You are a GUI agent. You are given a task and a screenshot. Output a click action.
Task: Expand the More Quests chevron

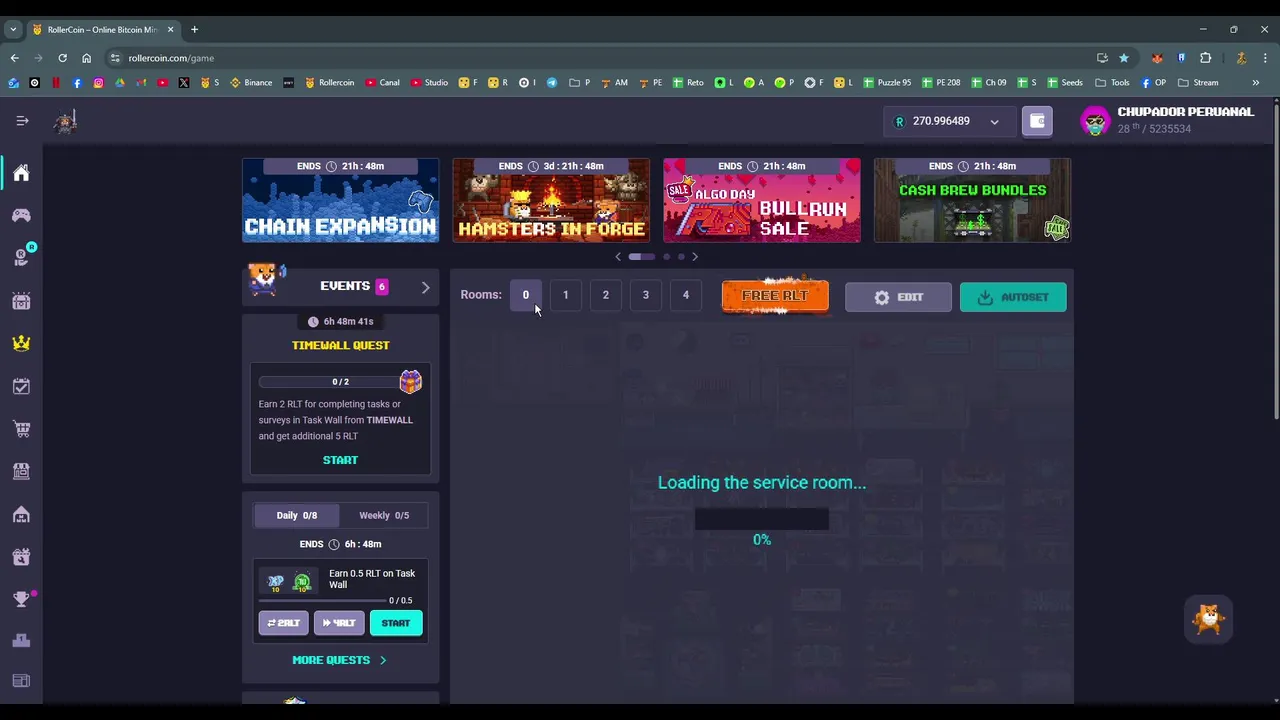tap(383, 660)
